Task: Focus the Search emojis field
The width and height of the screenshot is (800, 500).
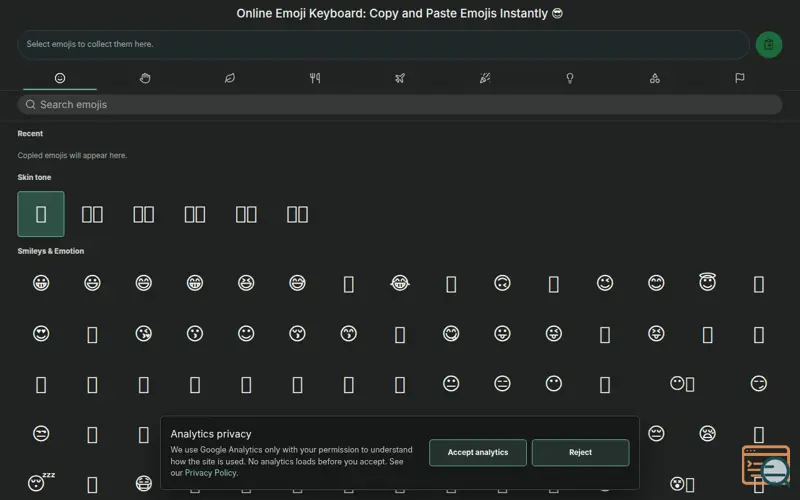Action: pos(400,105)
